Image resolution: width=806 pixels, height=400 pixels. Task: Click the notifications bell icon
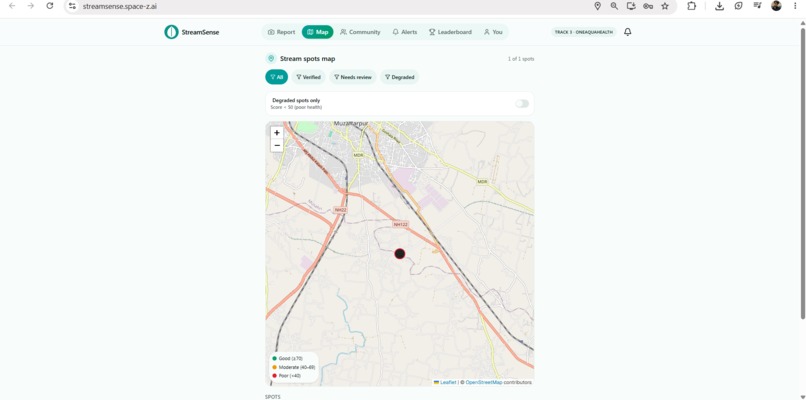pyautogui.click(x=628, y=32)
